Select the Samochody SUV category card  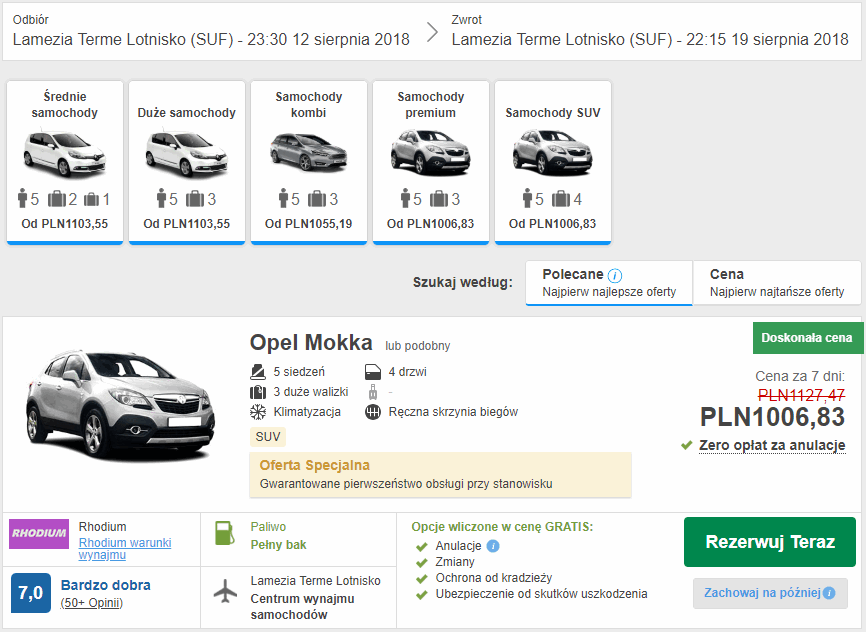click(x=553, y=161)
